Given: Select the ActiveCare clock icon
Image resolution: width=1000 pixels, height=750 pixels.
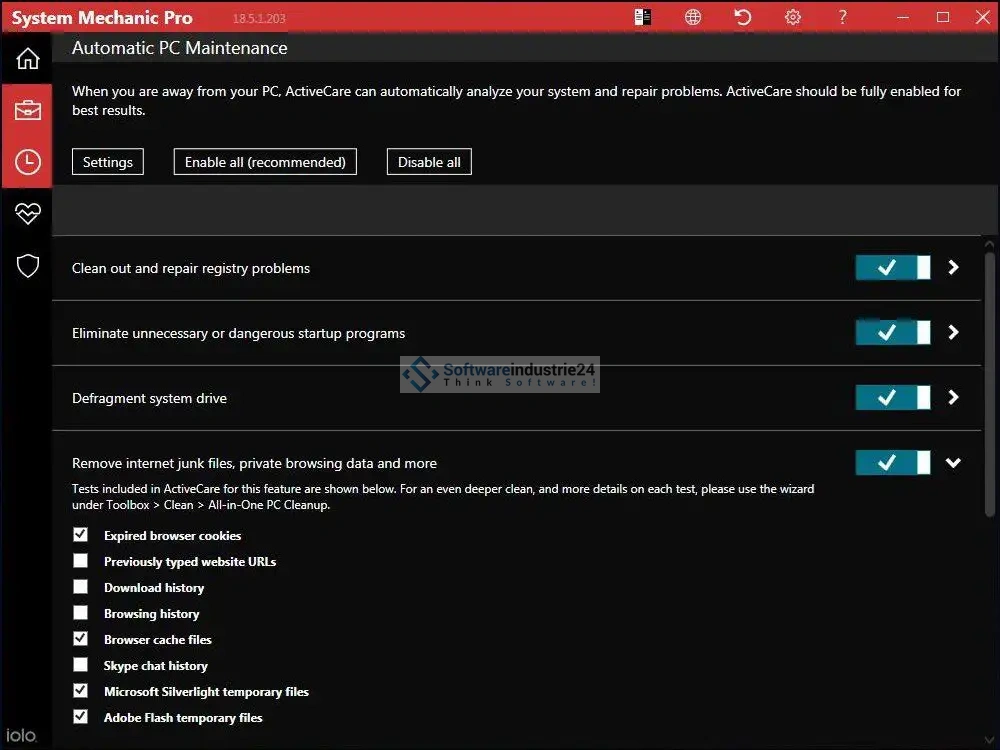Looking at the screenshot, I should tap(27, 162).
